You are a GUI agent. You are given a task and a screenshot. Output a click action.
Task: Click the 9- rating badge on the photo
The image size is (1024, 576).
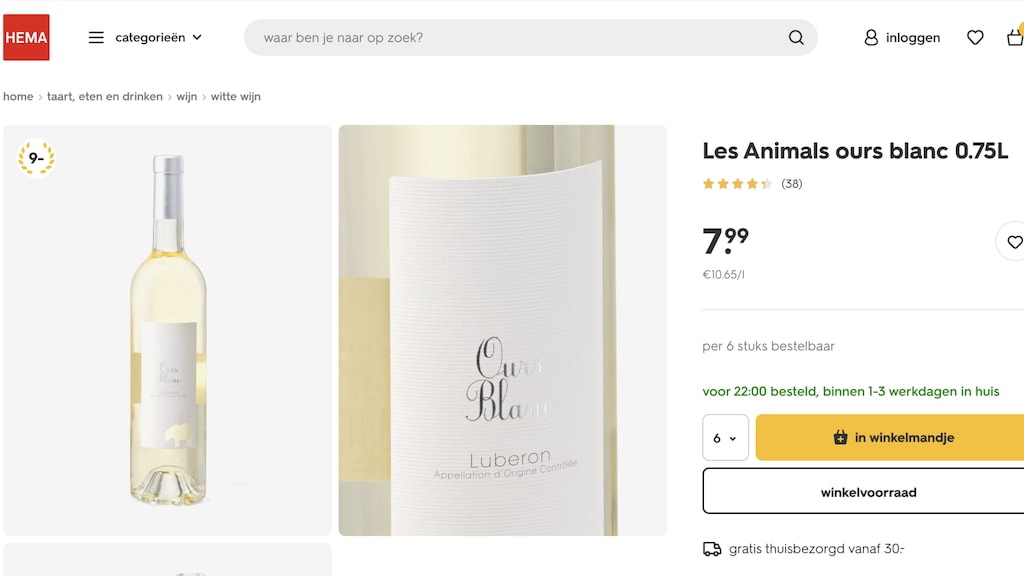36,158
